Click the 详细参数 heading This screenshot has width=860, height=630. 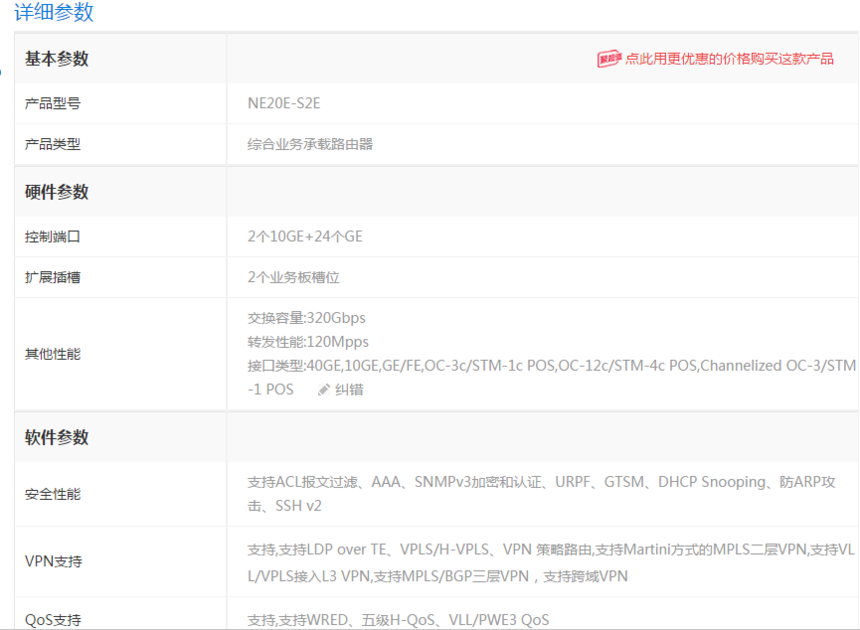point(54,12)
